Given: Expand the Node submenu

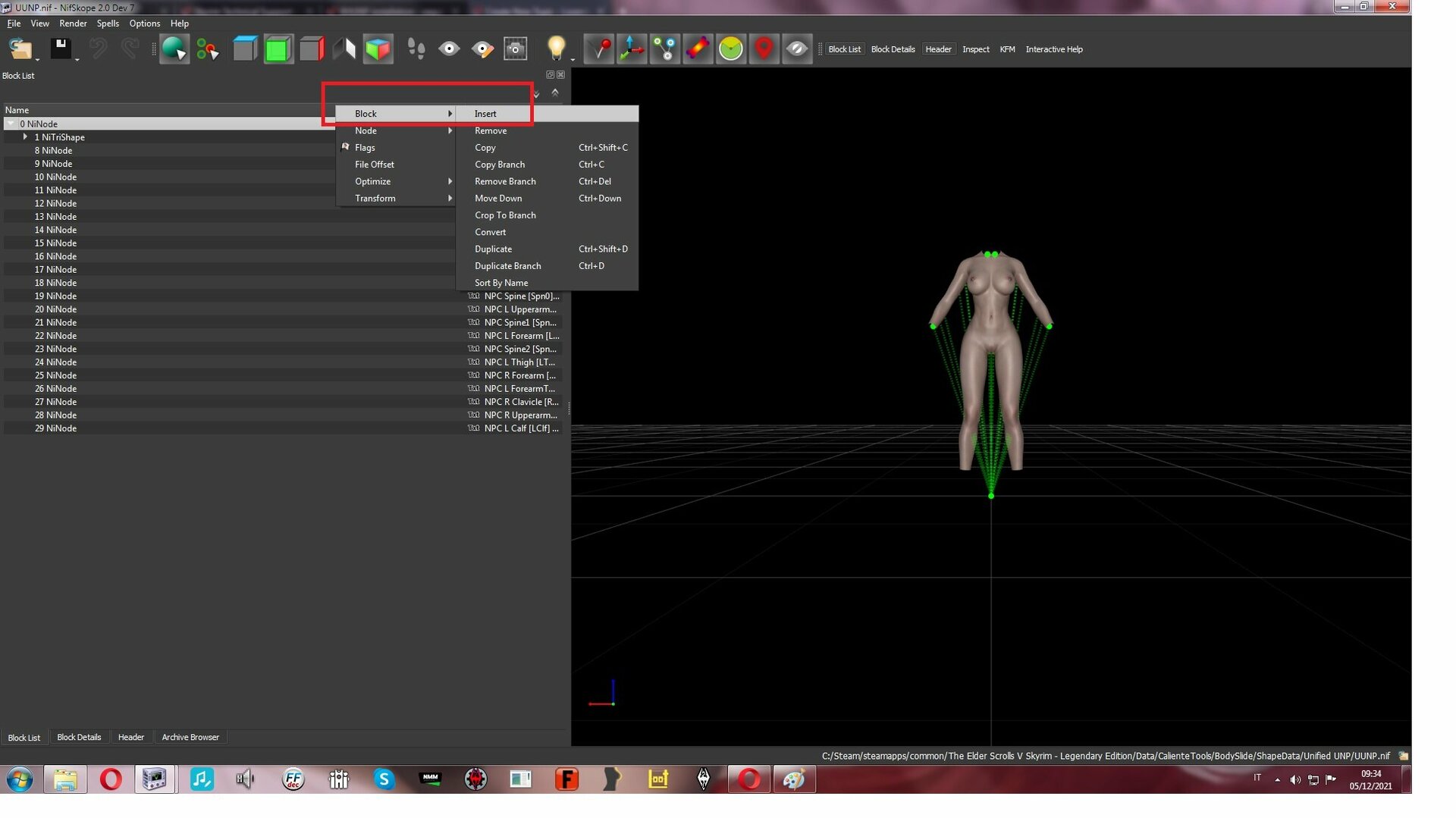Looking at the screenshot, I should pos(396,130).
